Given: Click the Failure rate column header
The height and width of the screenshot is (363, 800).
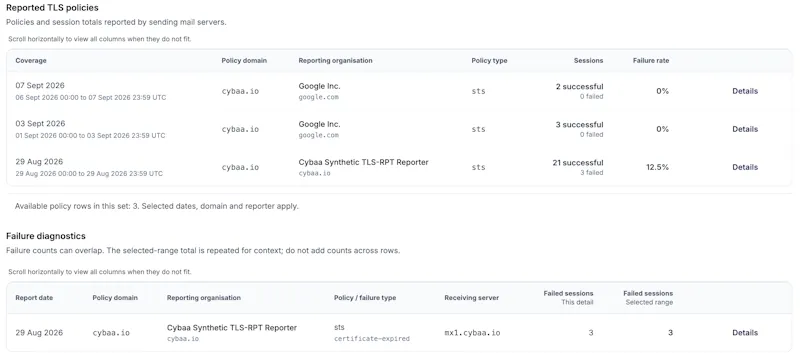Looking at the screenshot, I should (651, 60).
